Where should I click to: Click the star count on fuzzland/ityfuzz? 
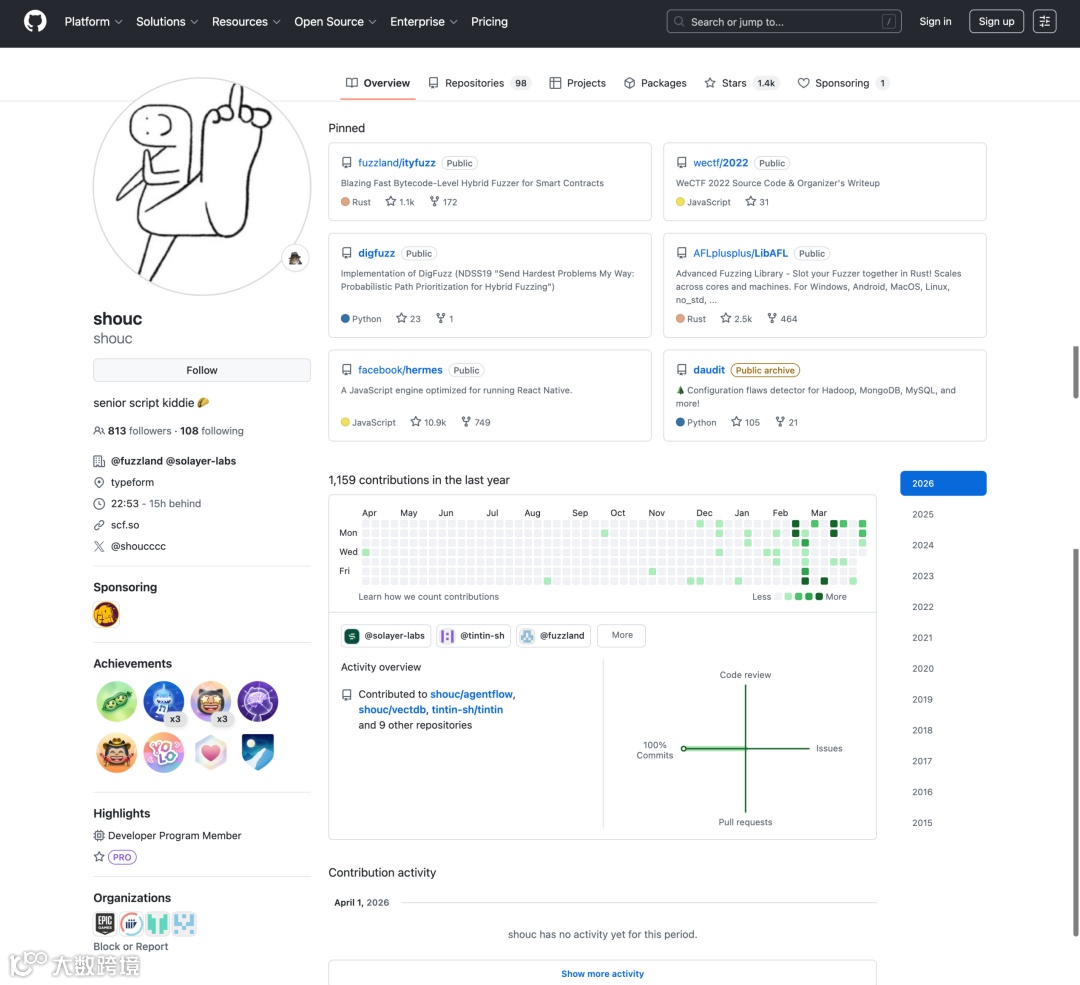click(x=400, y=202)
